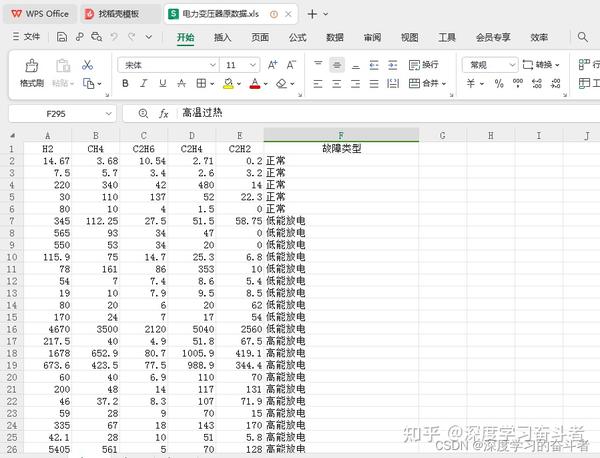Viewport: 600px width, 458px height.
Task: Click the Borders icon
Action: click(x=201, y=83)
